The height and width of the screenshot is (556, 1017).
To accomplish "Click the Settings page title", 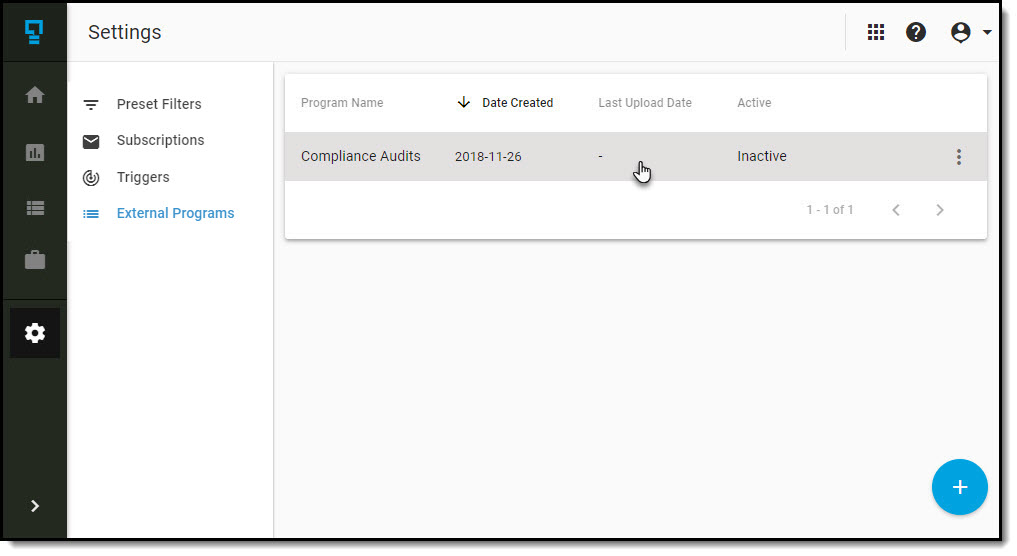I will point(125,32).
